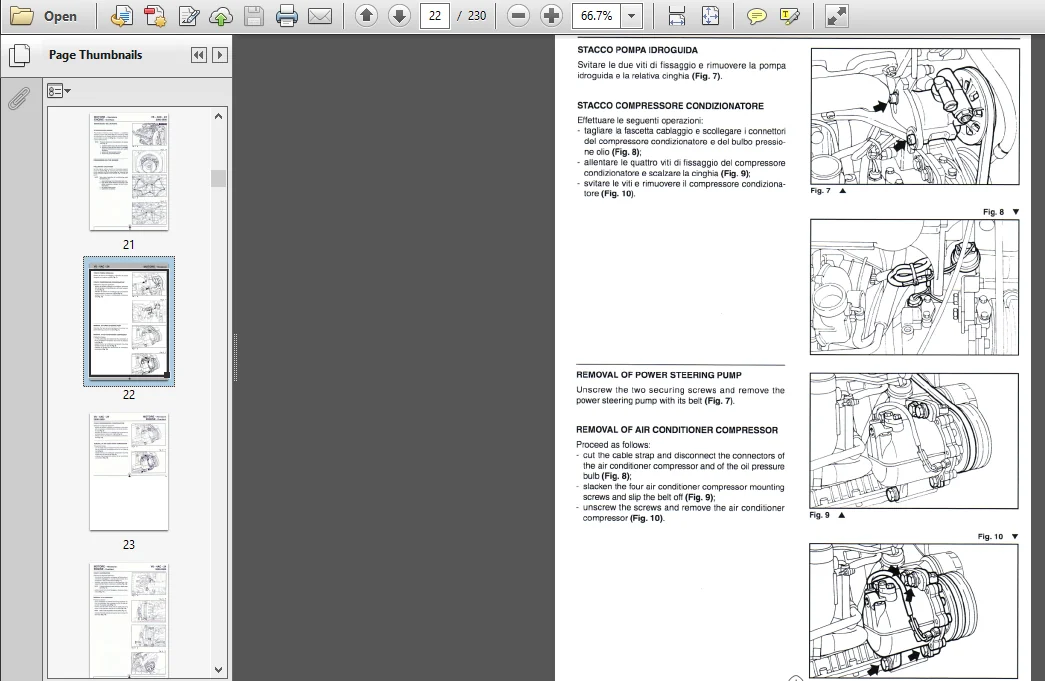Click the read mode expand icon
Viewport: 1045px width, 681px height.
pos(836,16)
